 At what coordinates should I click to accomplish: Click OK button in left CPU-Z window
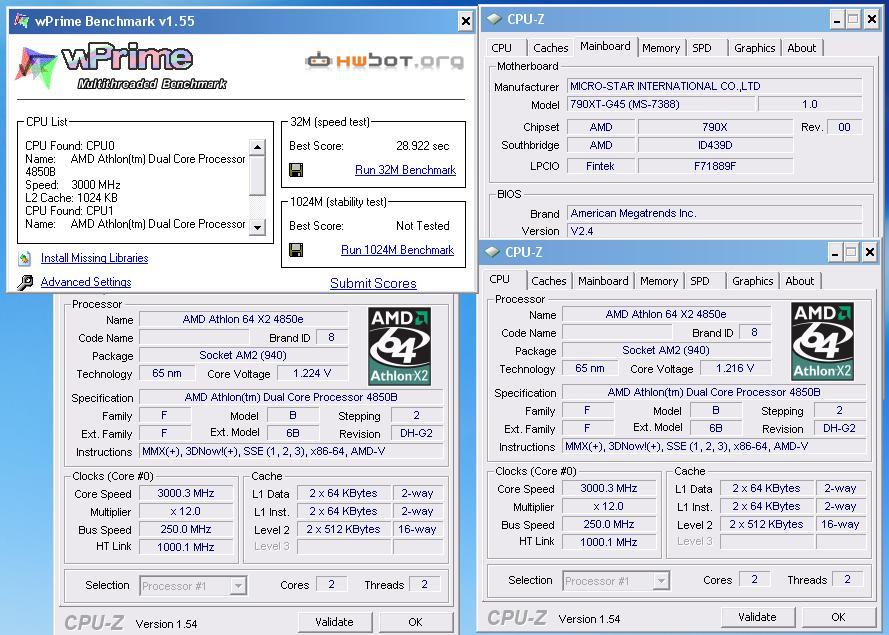(x=416, y=622)
